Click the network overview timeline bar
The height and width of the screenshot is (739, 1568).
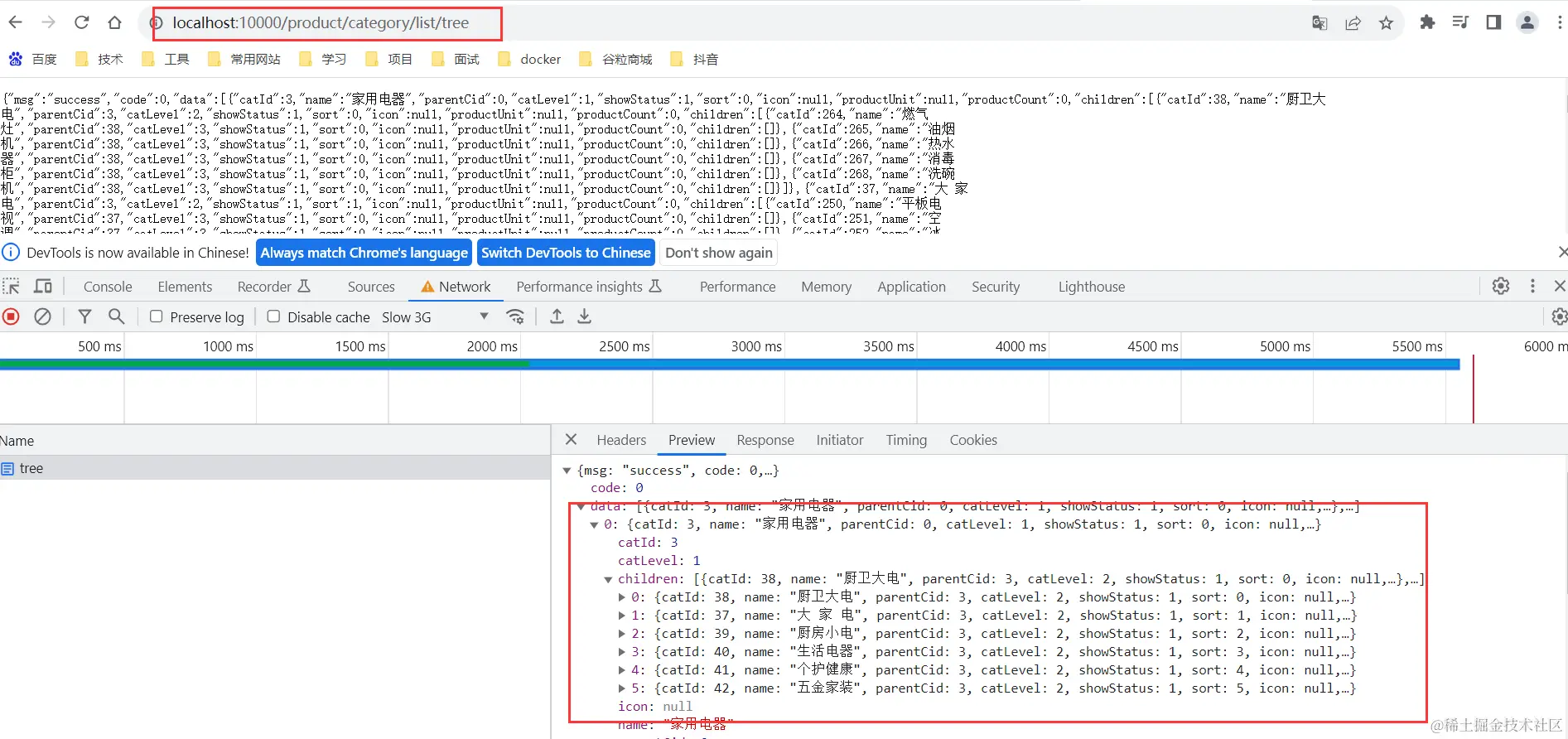click(730, 364)
